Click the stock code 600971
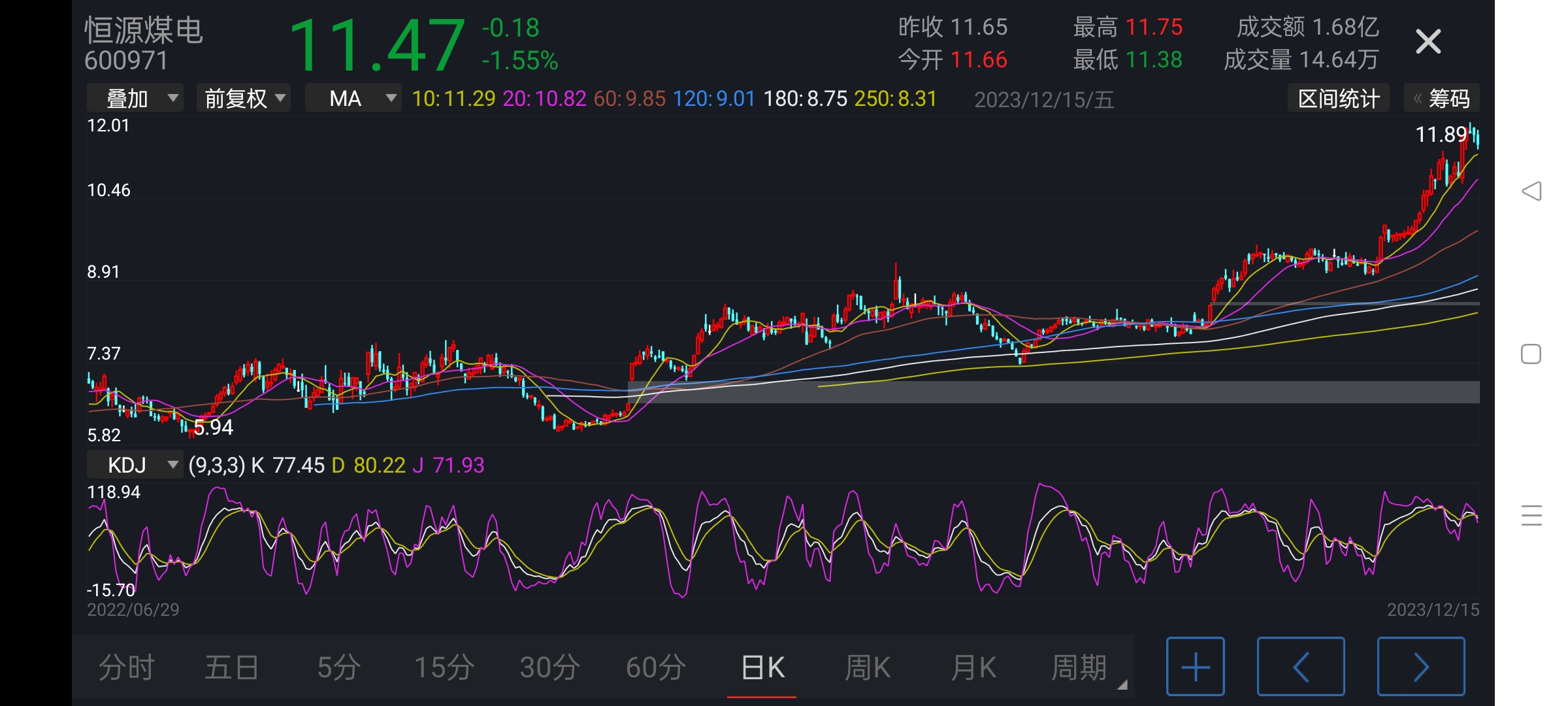Viewport: 1568px width, 706px height. 126,61
